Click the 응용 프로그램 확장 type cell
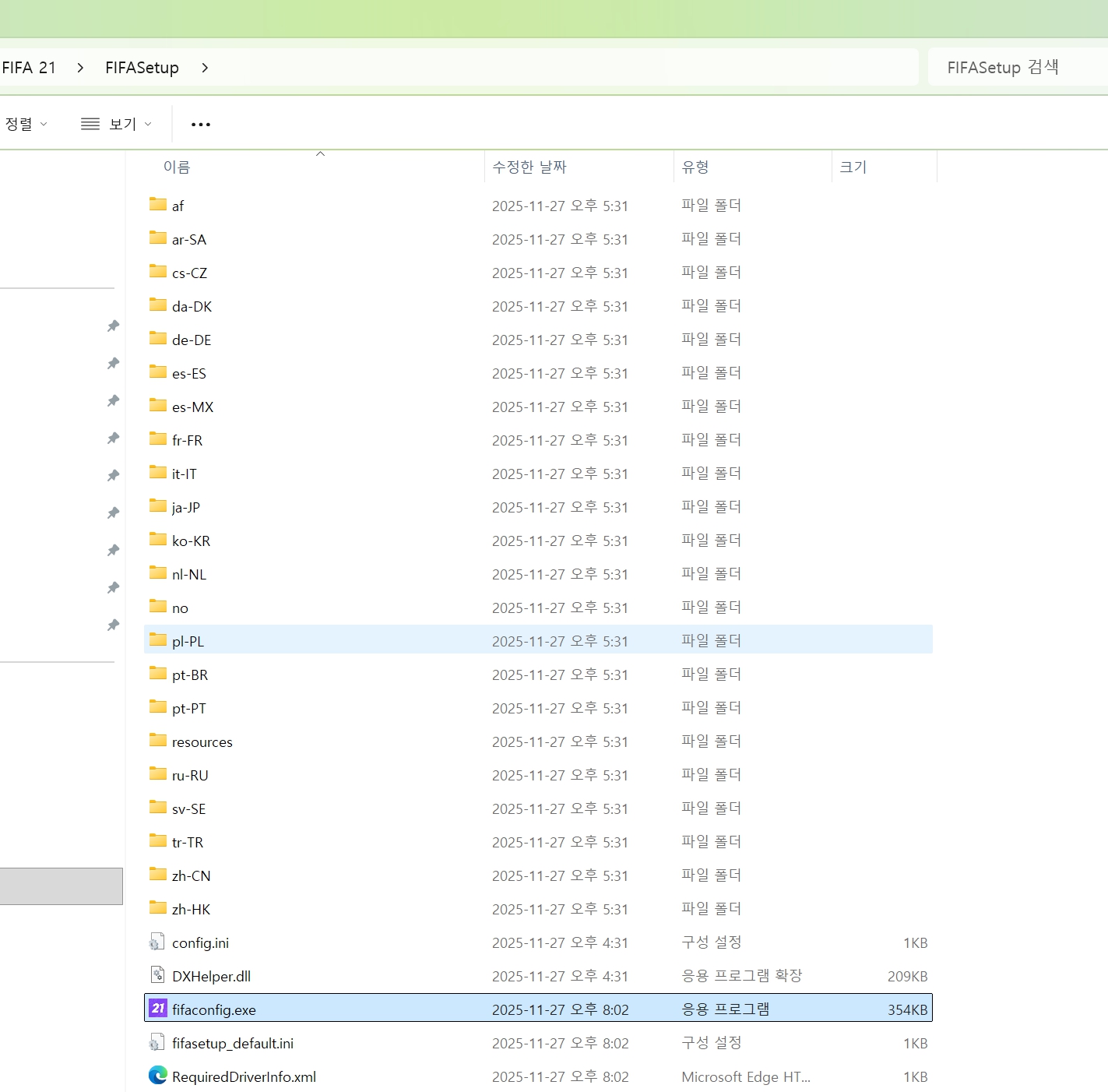The height and width of the screenshot is (1092, 1108). click(x=741, y=975)
